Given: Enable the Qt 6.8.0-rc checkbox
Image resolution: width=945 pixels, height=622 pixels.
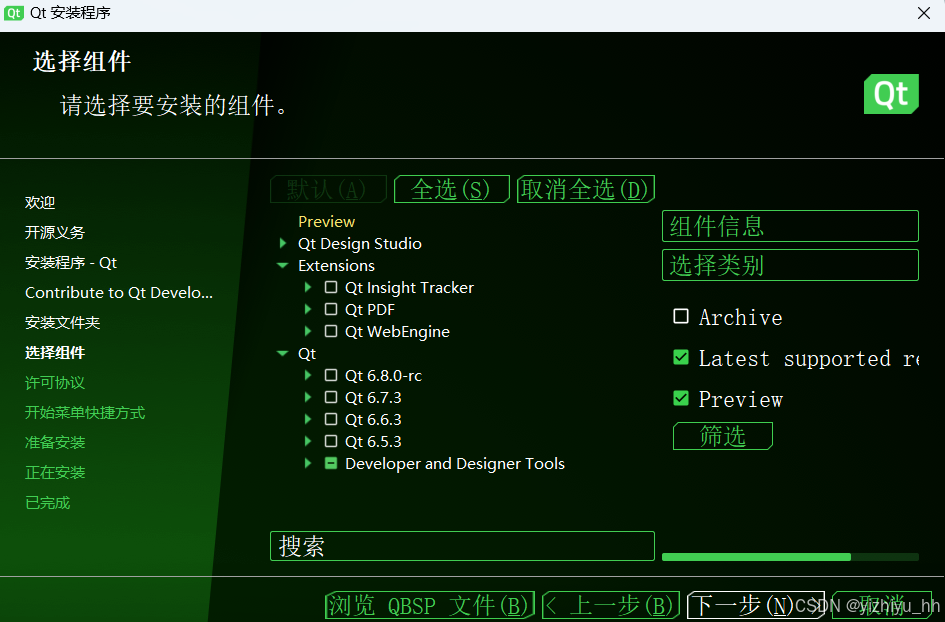Looking at the screenshot, I should [331, 375].
